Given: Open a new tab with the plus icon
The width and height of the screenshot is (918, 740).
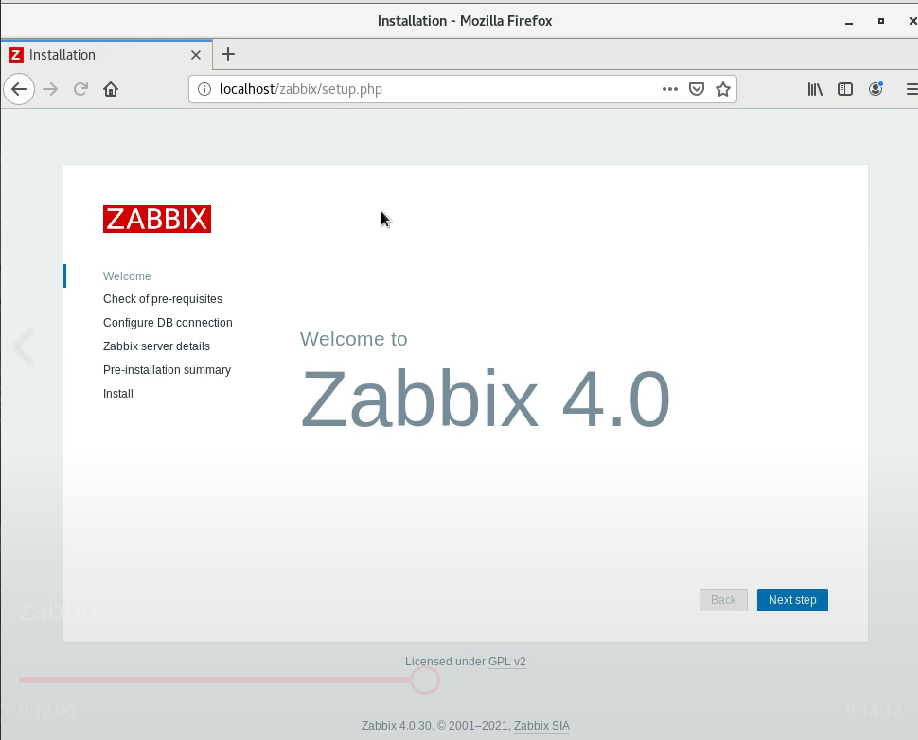Looking at the screenshot, I should coord(228,54).
